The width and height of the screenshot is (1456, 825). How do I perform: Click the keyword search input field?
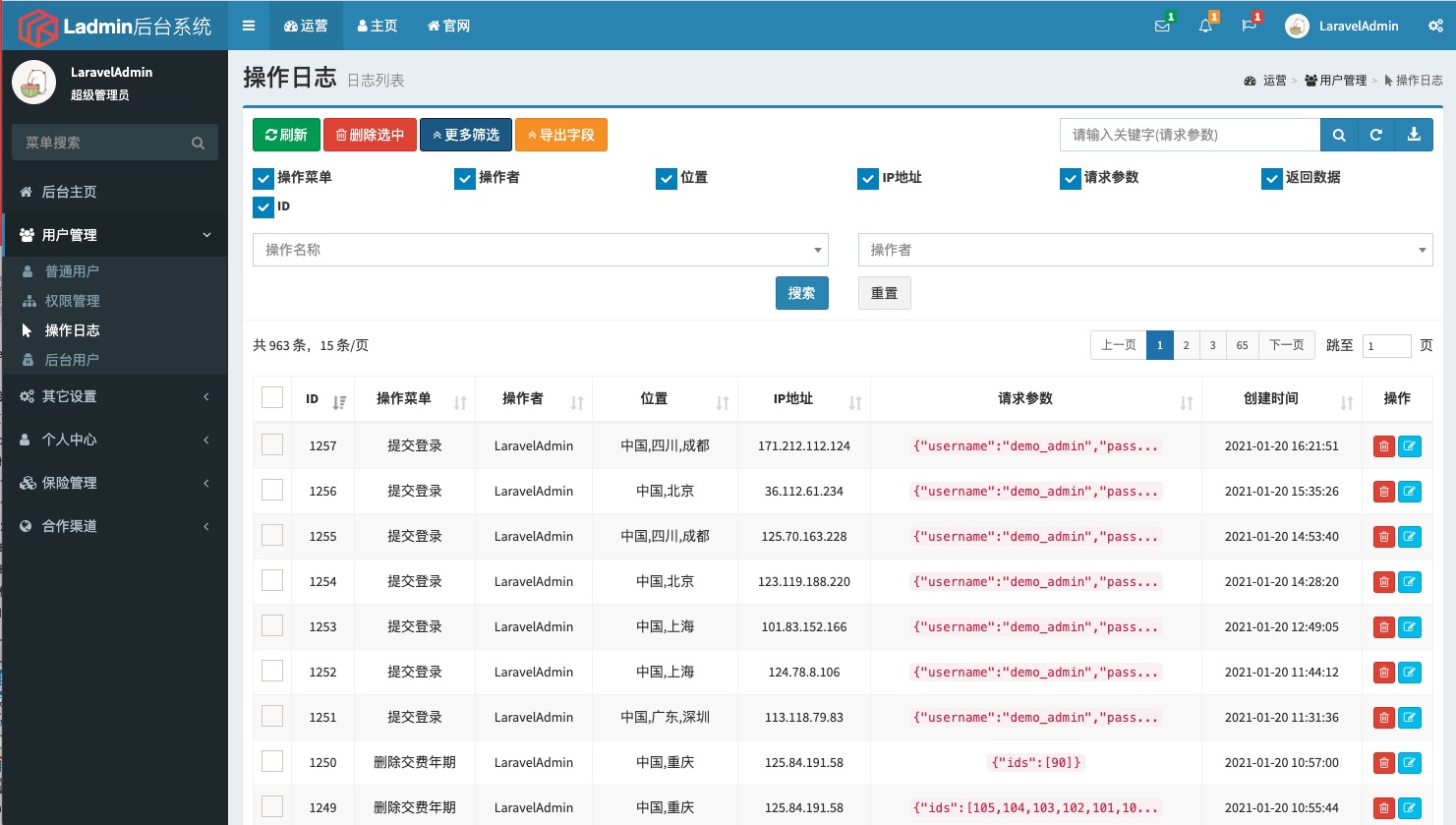(x=1190, y=135)
